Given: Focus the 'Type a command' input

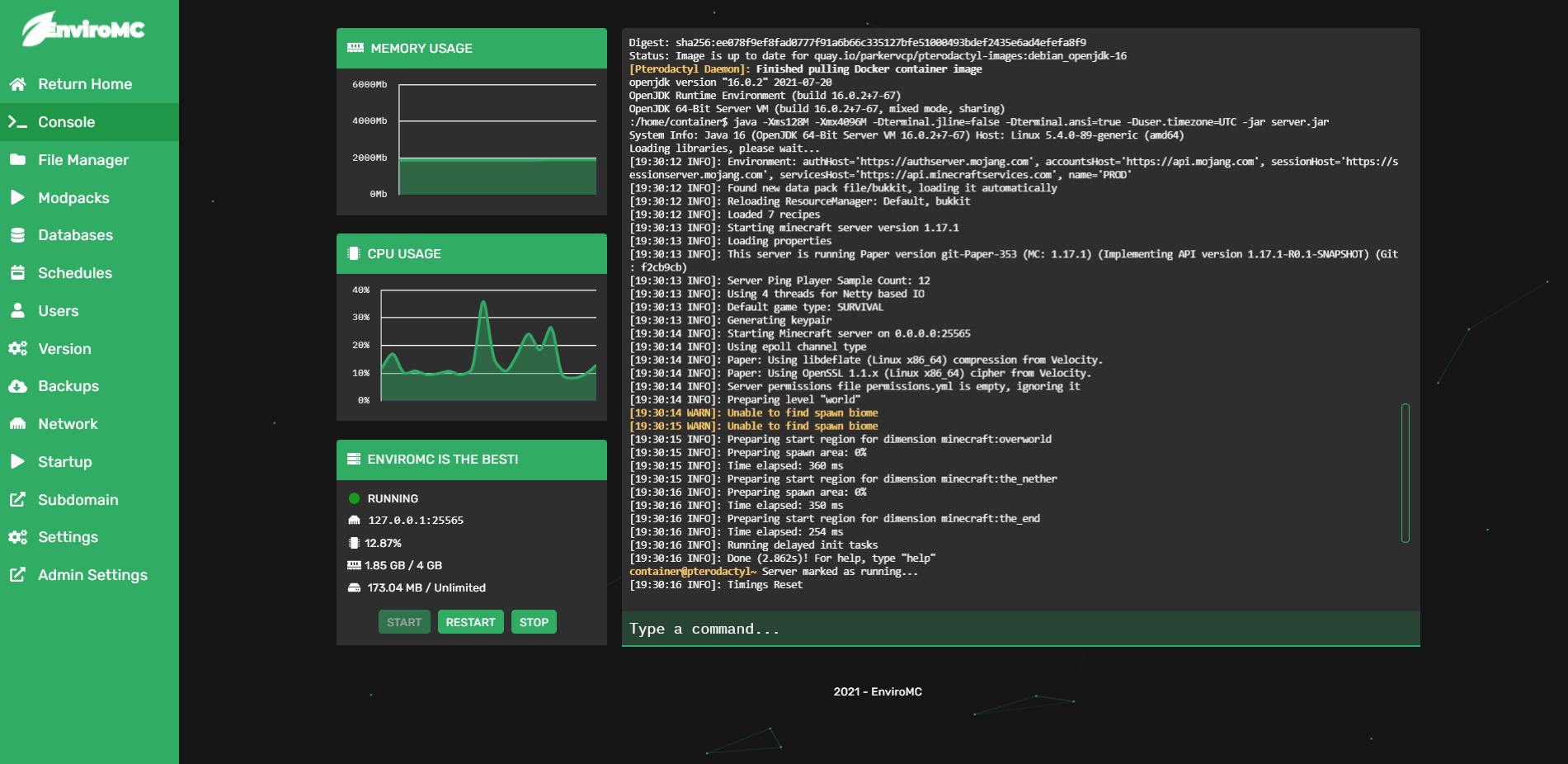Looking at the screenshot, I should (1019, 629).
